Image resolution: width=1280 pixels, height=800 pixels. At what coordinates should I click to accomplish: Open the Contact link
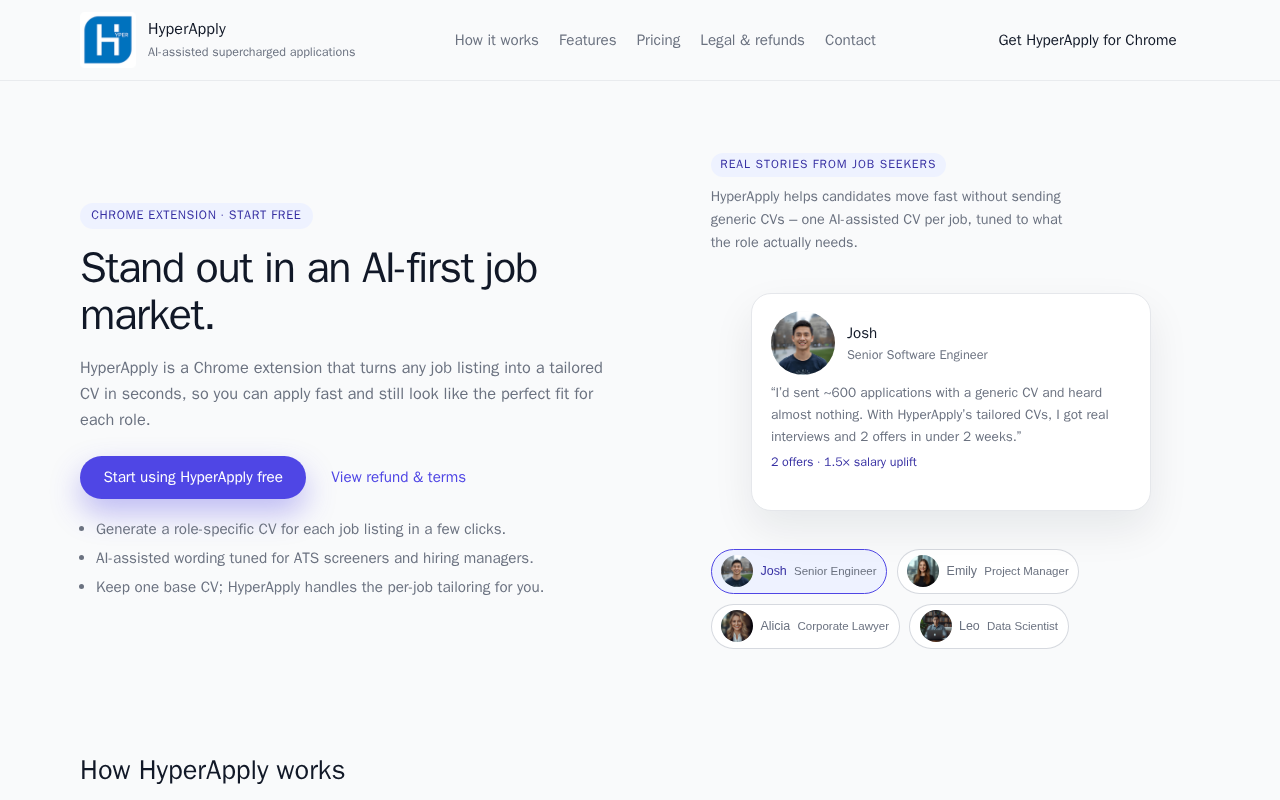[x=850, y=40]
